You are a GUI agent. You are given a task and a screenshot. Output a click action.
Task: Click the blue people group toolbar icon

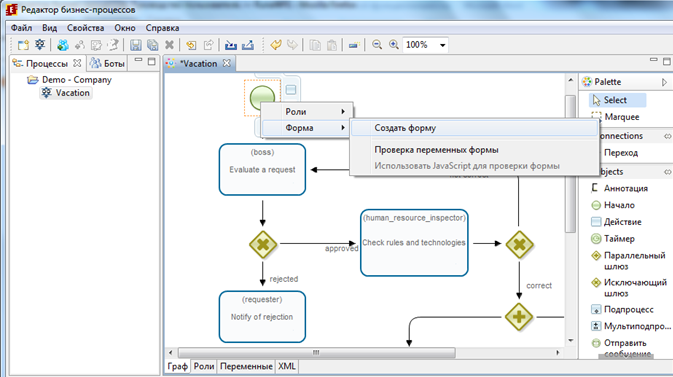tap(63, 45)
